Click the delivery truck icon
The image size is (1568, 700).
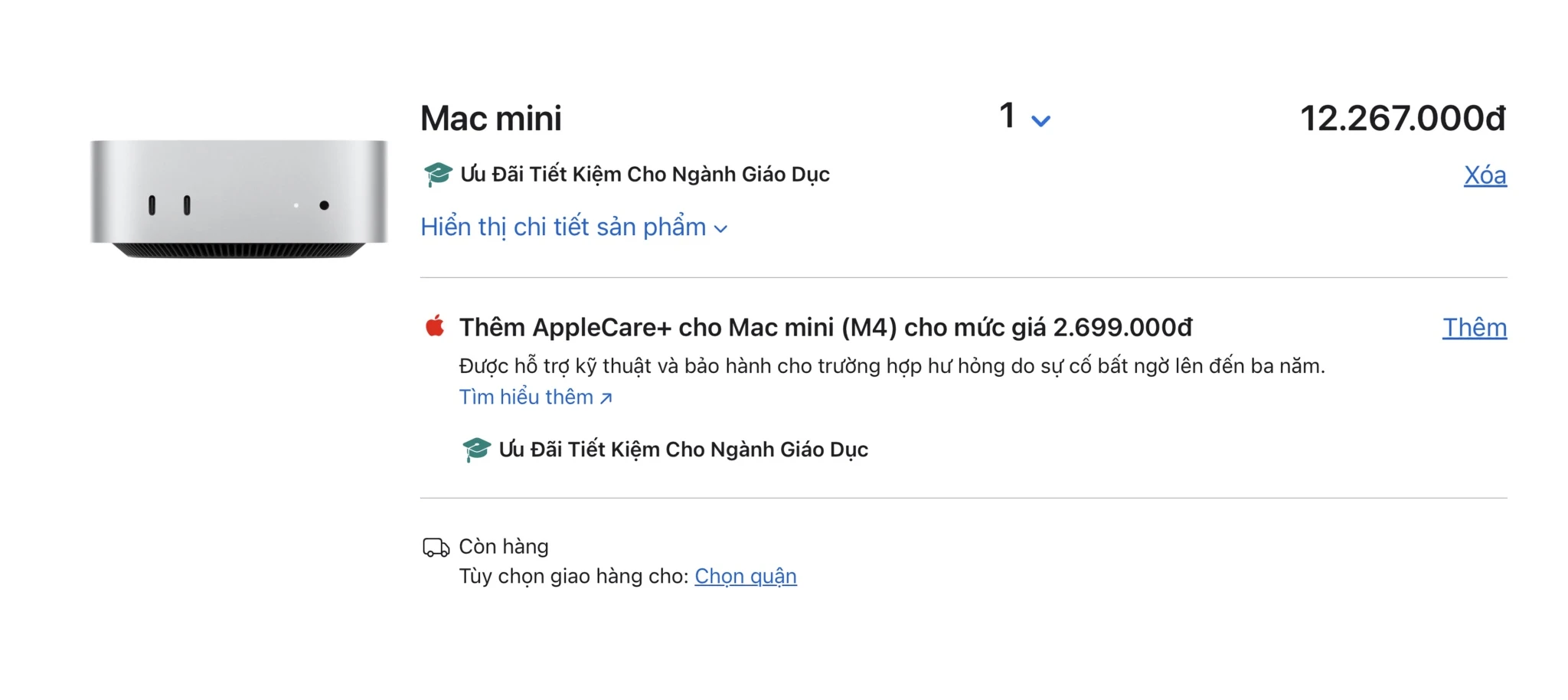436,548
